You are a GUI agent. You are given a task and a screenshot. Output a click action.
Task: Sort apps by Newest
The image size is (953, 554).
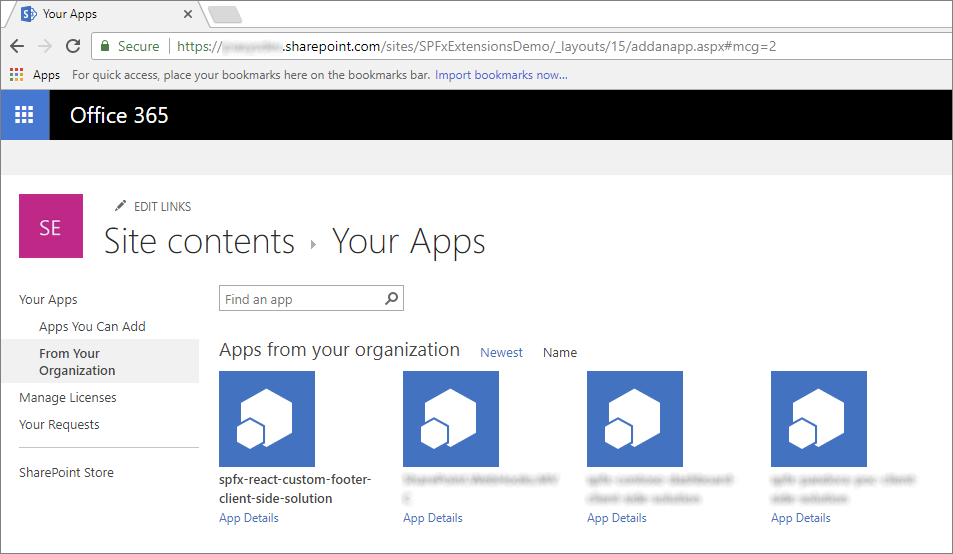pos(501,352)
